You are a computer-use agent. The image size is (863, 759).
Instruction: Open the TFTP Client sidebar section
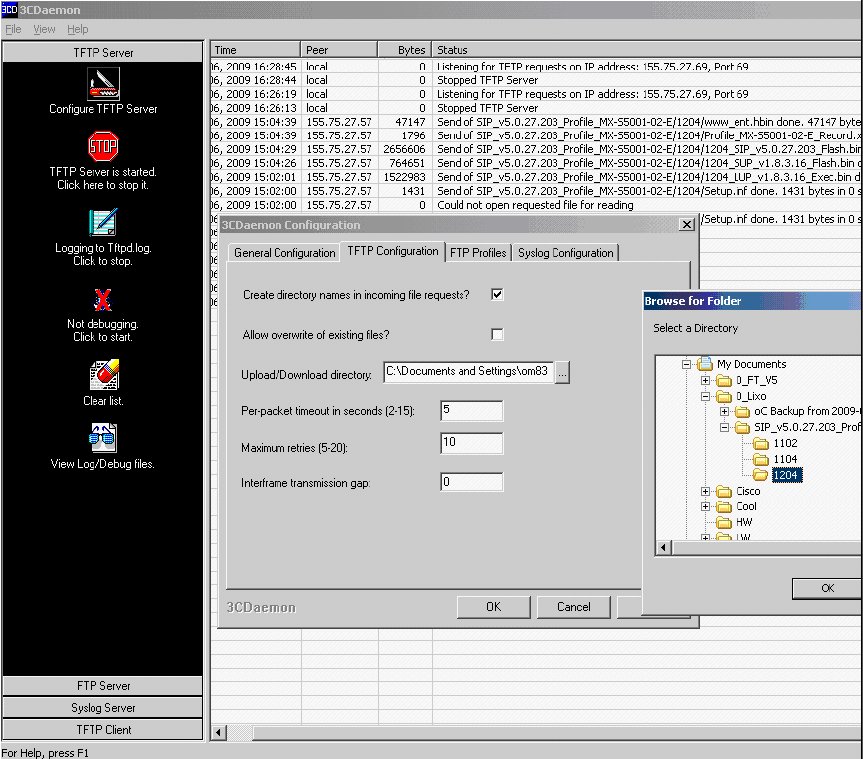point(103,730)
